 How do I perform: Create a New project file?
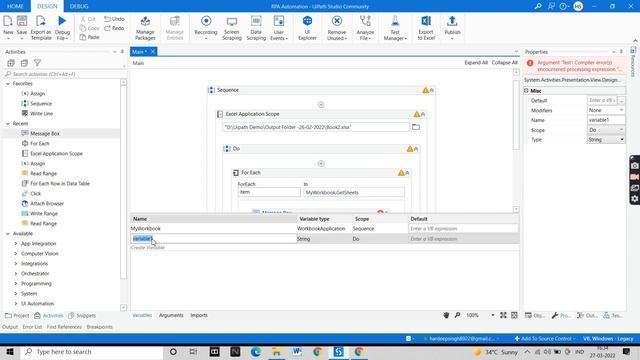(8, 27)
